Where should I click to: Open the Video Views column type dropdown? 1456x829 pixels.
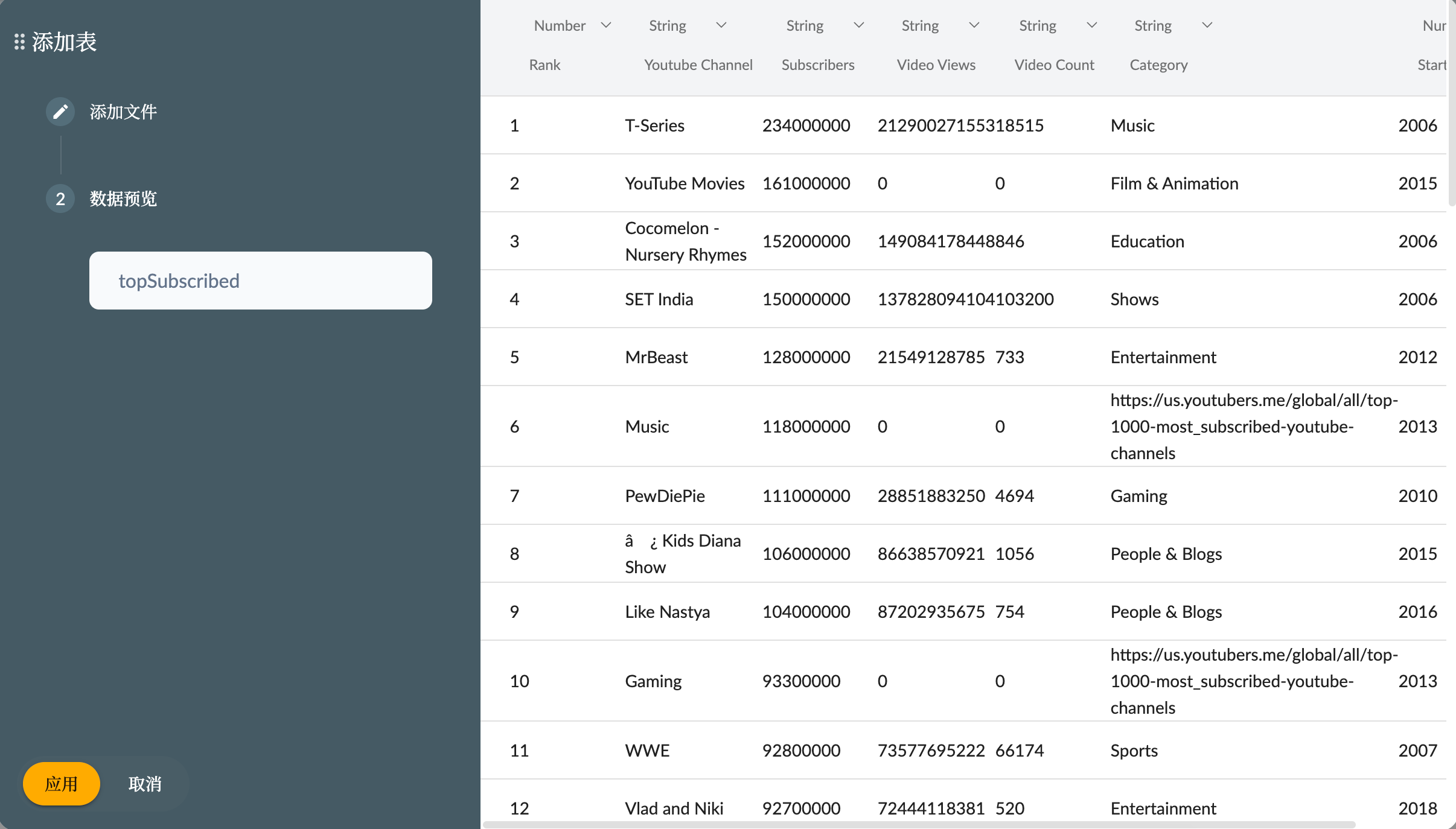(x=974, y=25)
